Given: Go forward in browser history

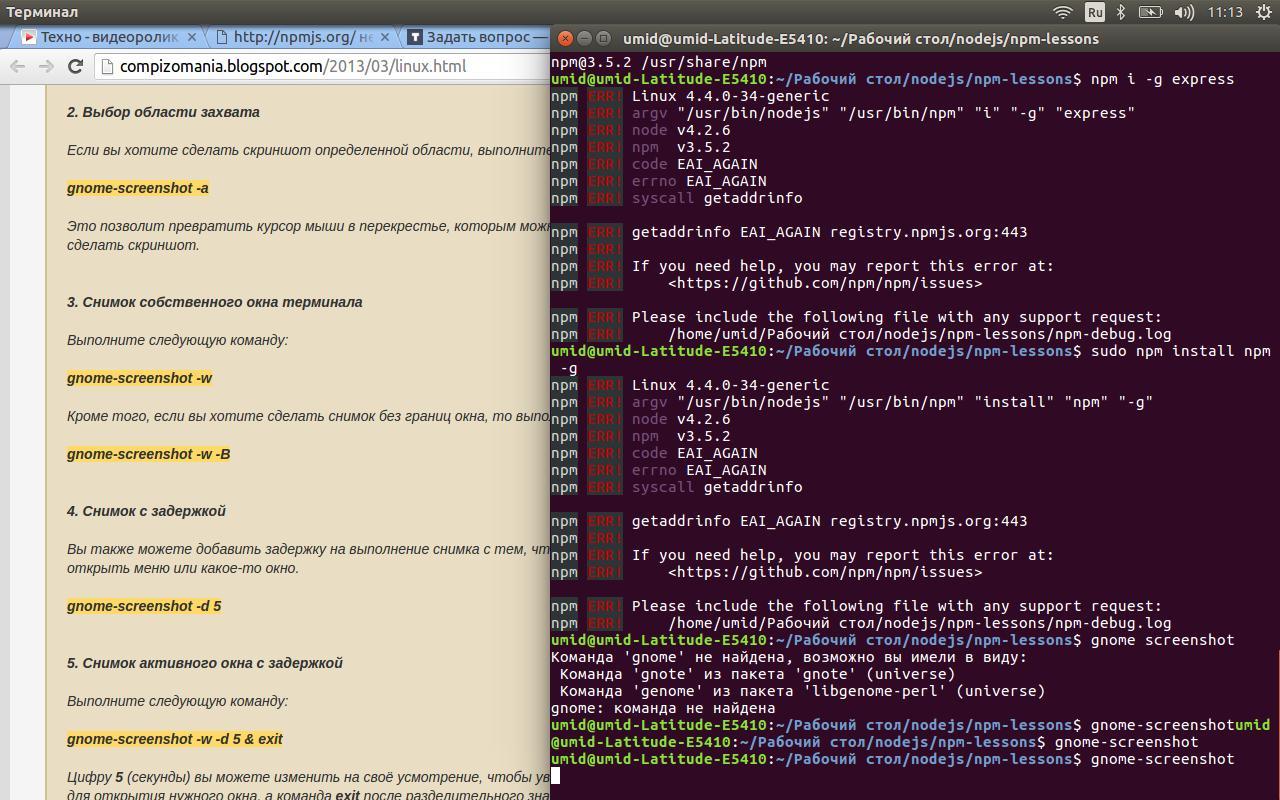Looking at the screenshot, I should 46,66.
